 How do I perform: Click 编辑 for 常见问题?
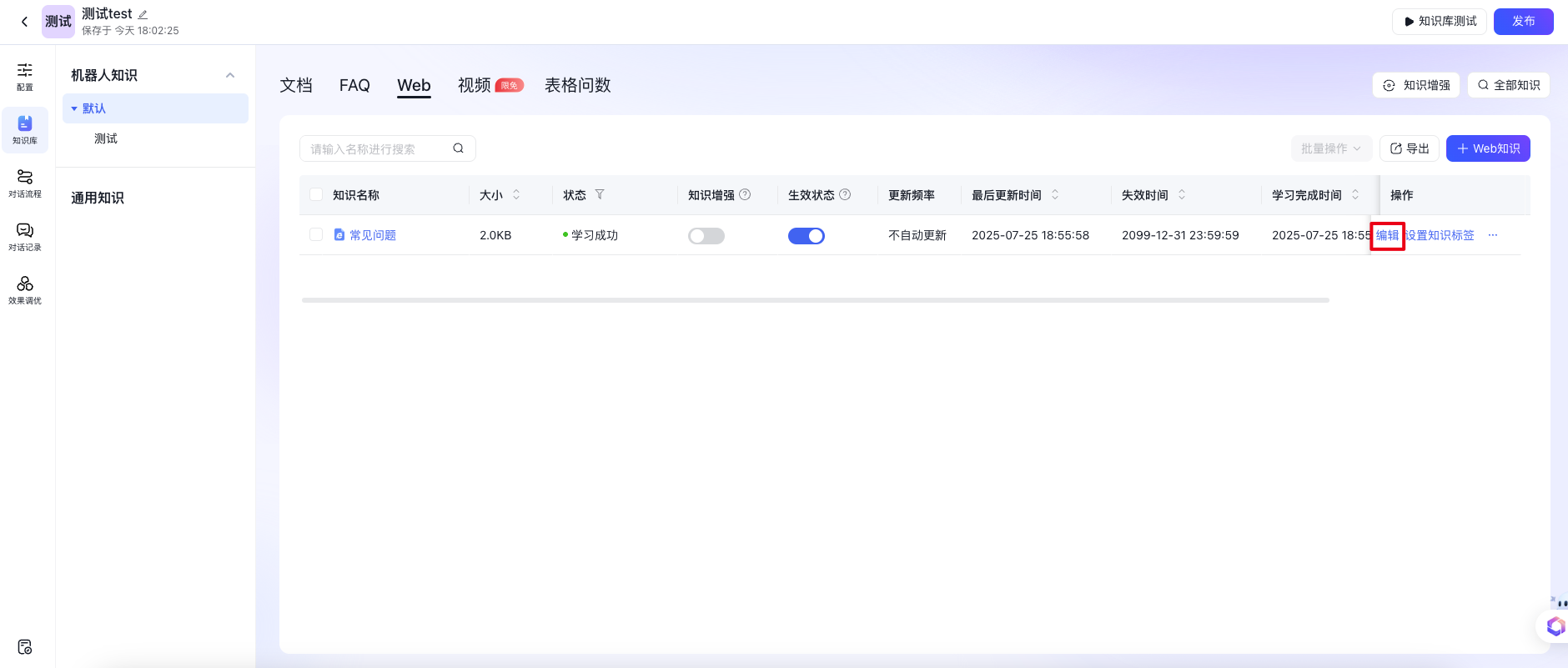[1388, 235]
